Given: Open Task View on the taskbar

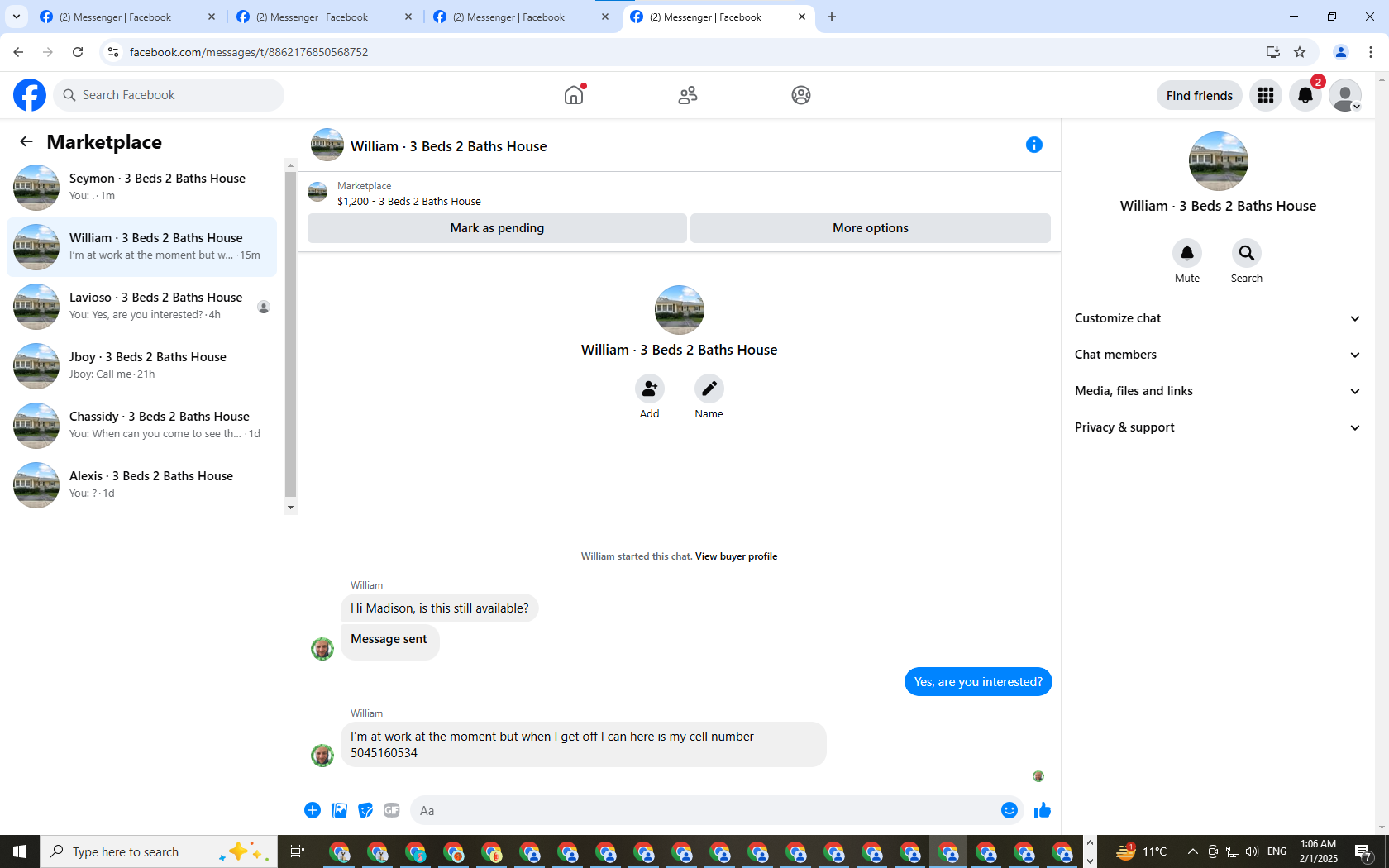Looking at the screenshot, I should 298,851.
